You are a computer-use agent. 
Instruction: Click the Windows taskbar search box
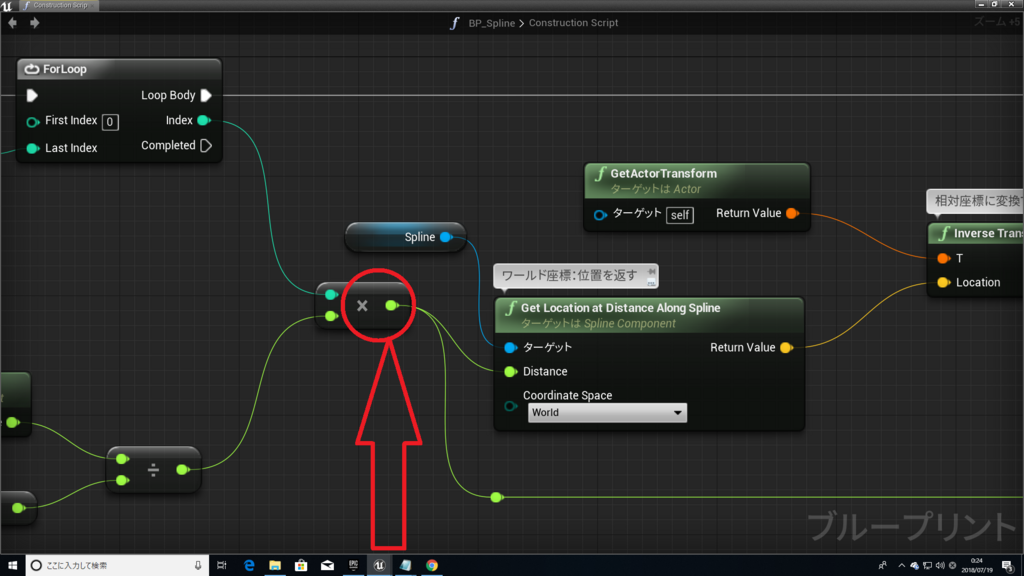click(x=118, y=566)
